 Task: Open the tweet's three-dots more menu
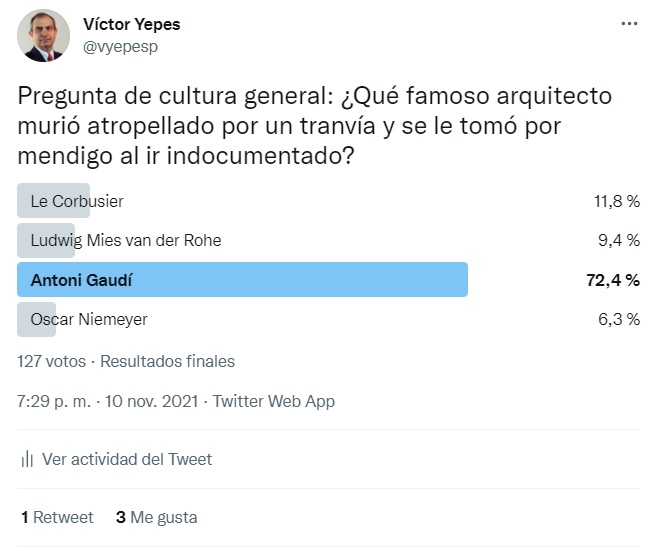click(x=628, y=23)
